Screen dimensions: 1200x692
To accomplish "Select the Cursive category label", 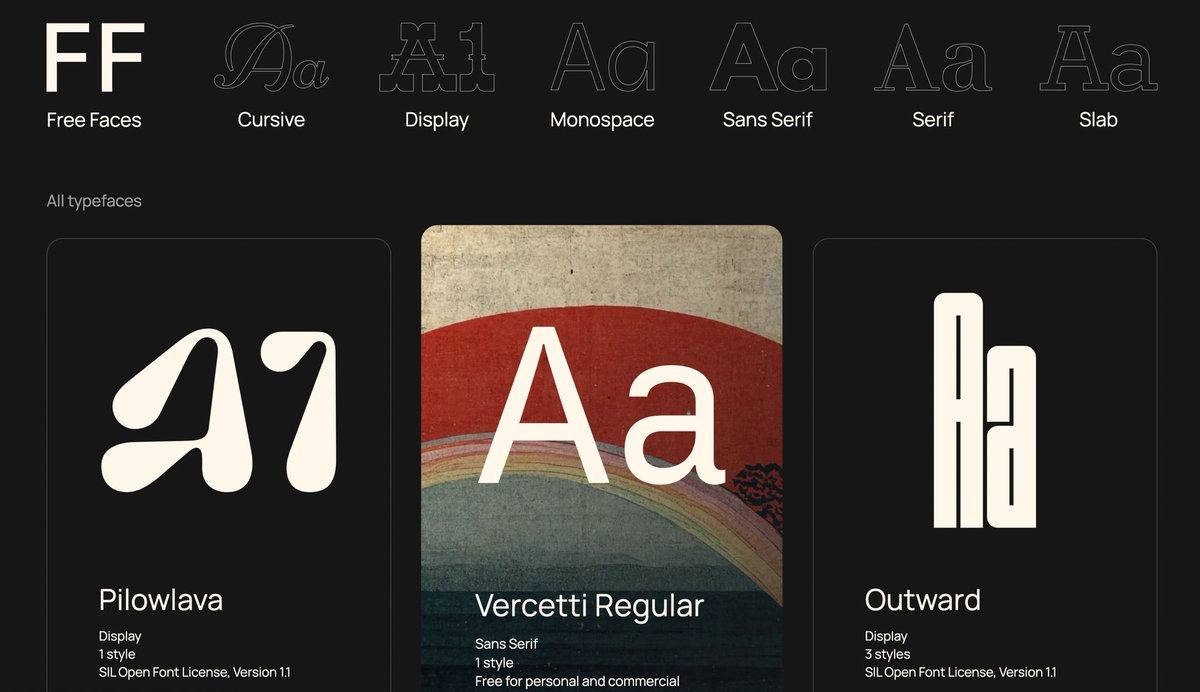I will click(271, 120).
